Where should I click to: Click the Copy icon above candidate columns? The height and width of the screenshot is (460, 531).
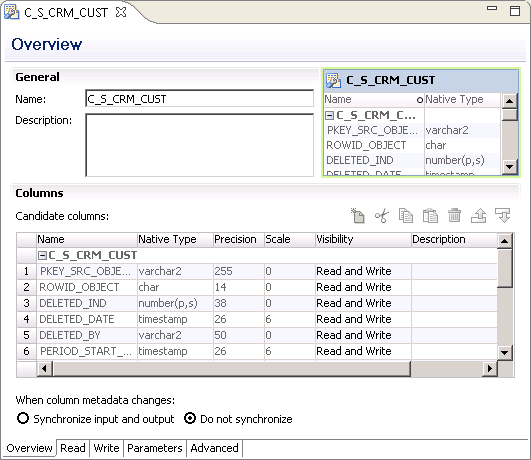[x=406, y=216]
